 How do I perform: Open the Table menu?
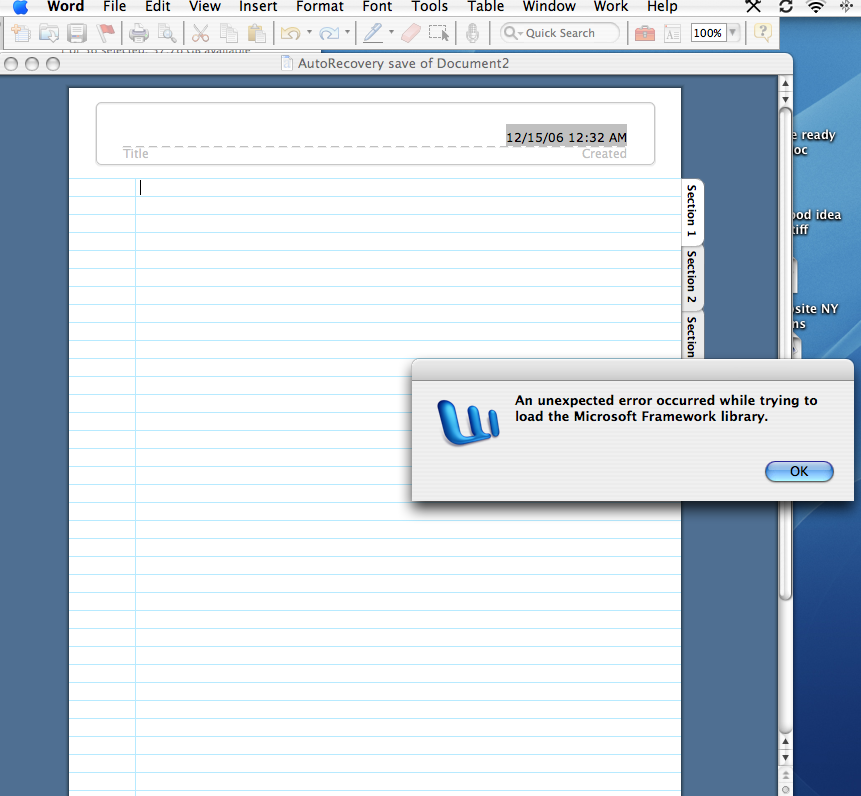(485, 7)
